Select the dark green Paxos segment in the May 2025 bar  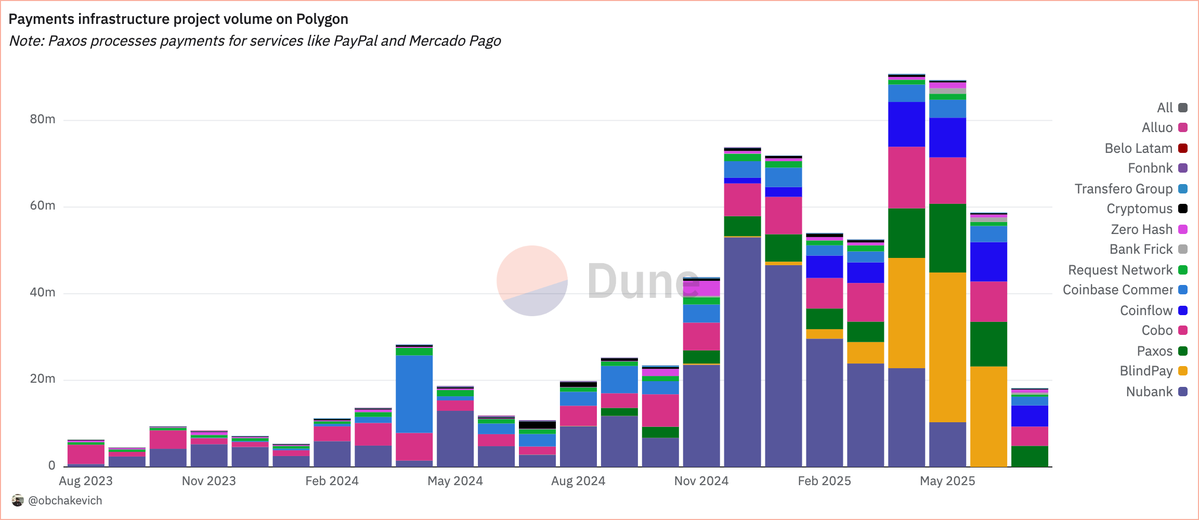point(948,239)
